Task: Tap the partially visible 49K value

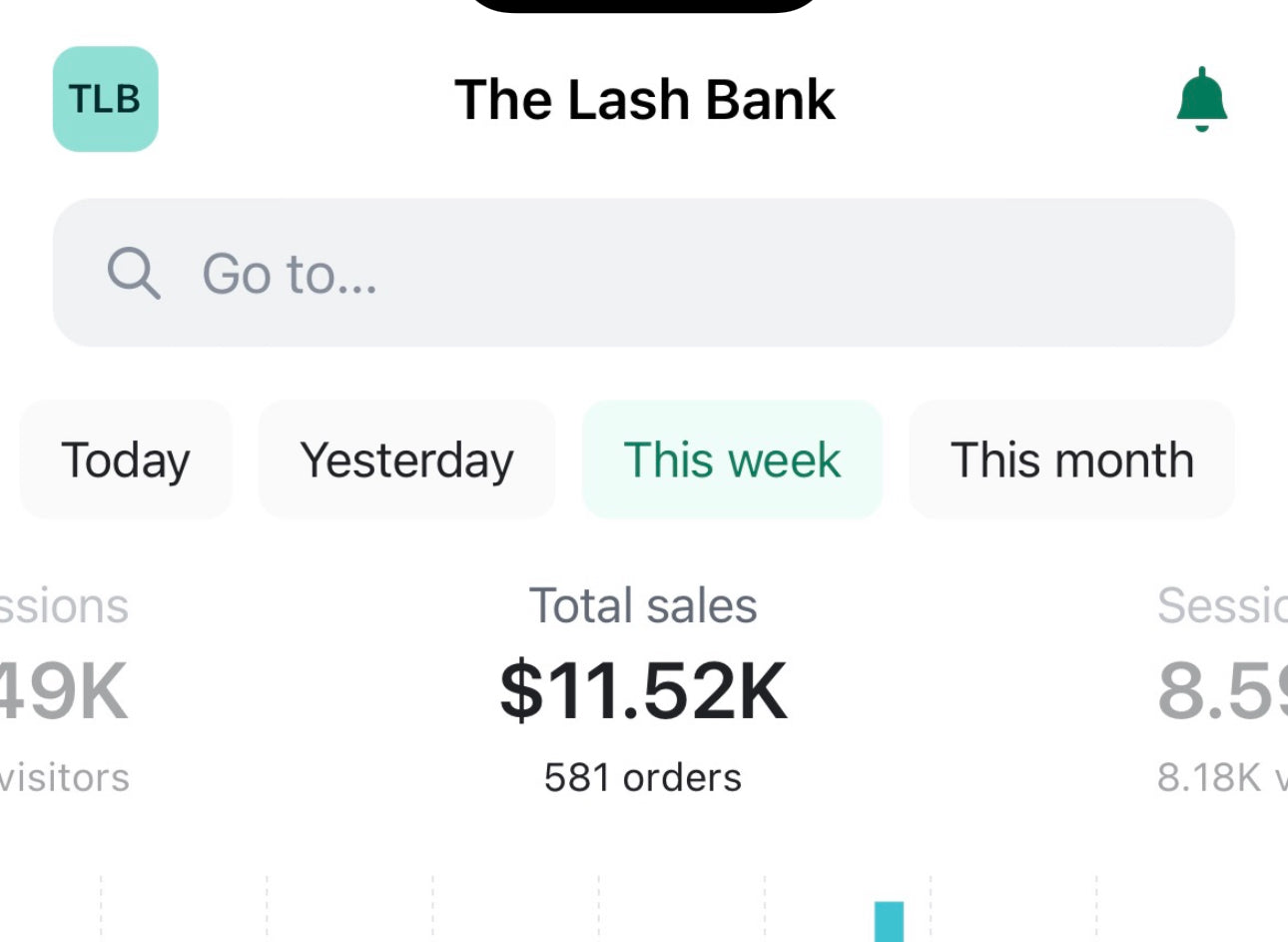Action: [x=64, y=691]
